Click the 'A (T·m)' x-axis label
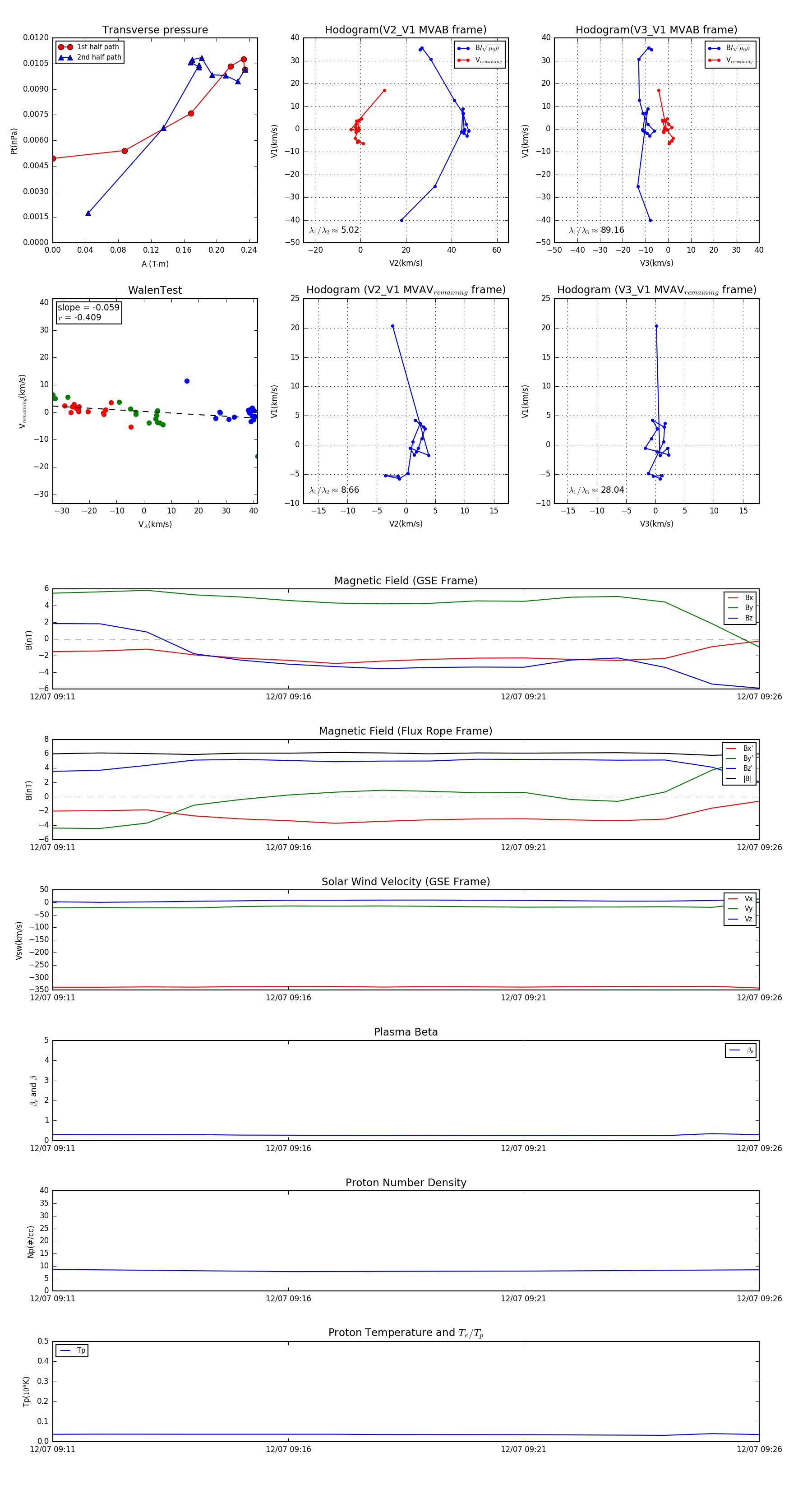Screen dimensions: 812x1489 (155, 264)
